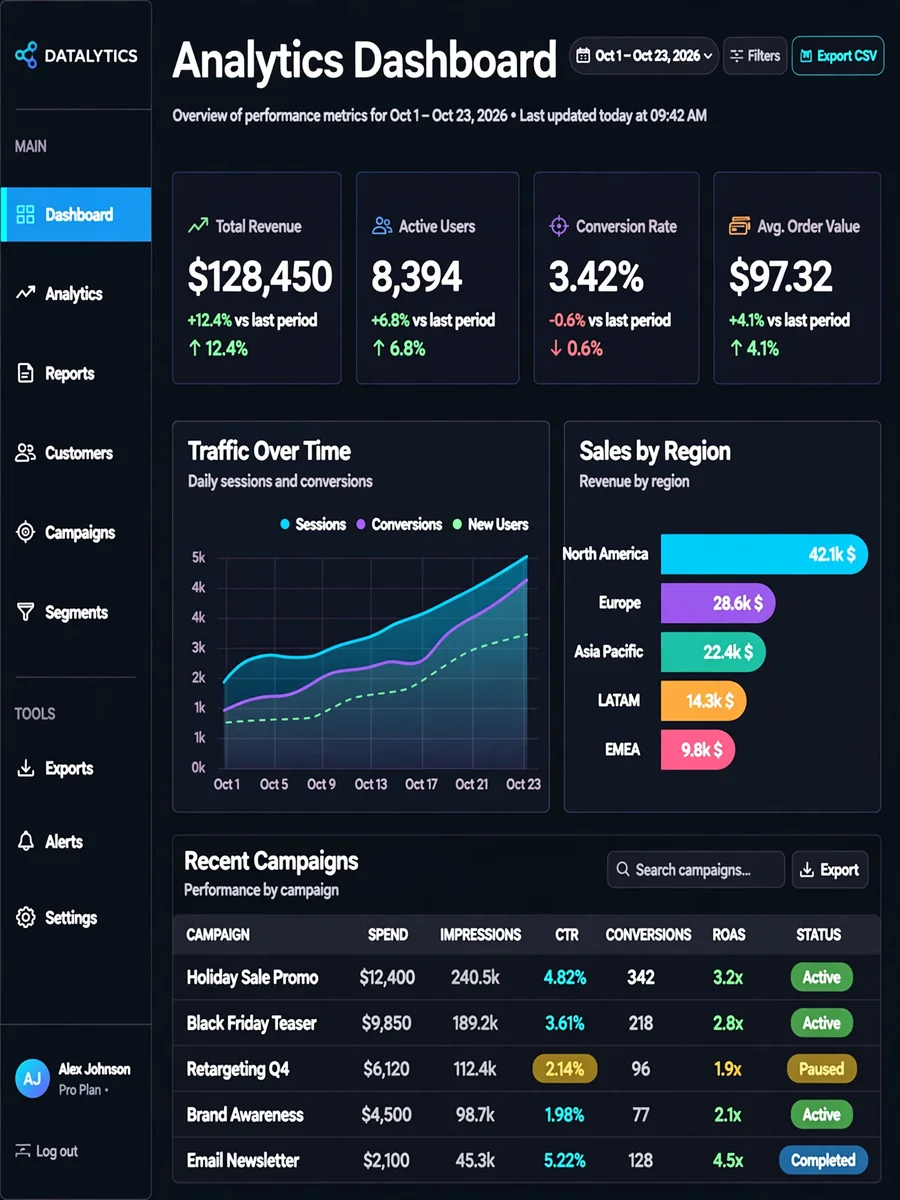Click the 4.5x ROAS value
The image size is (900, 1200).
click(728, 1161)
